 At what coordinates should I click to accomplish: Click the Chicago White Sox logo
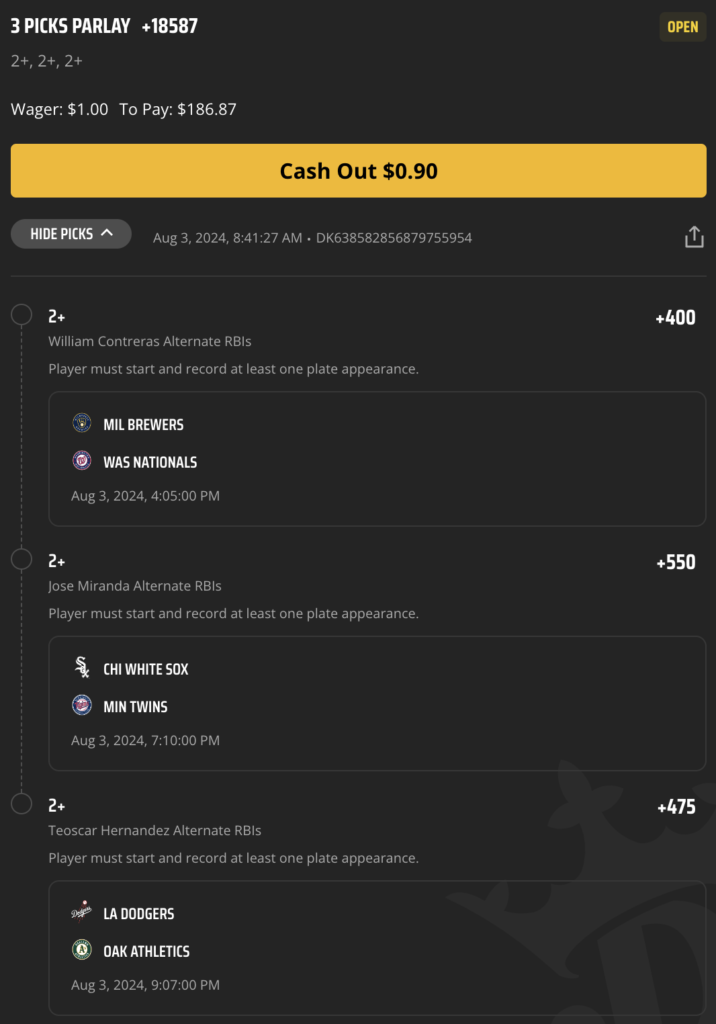82,667
